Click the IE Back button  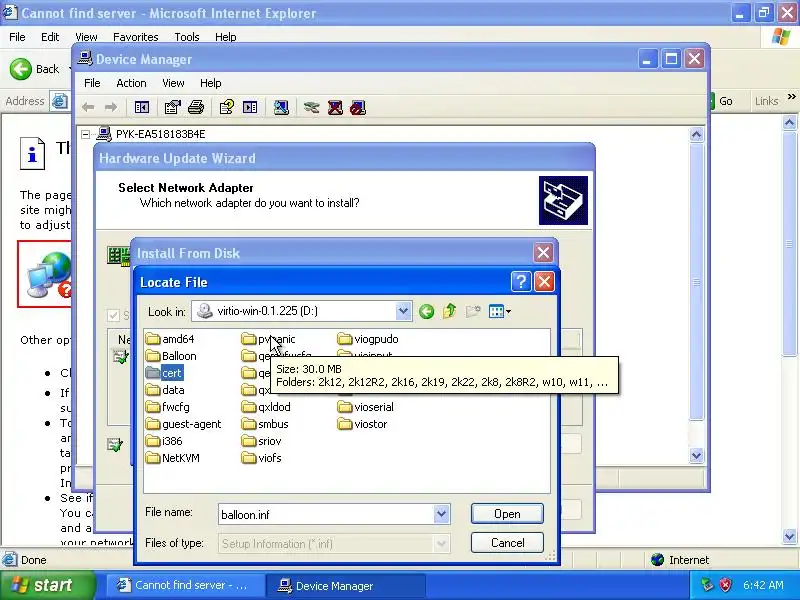35,69
